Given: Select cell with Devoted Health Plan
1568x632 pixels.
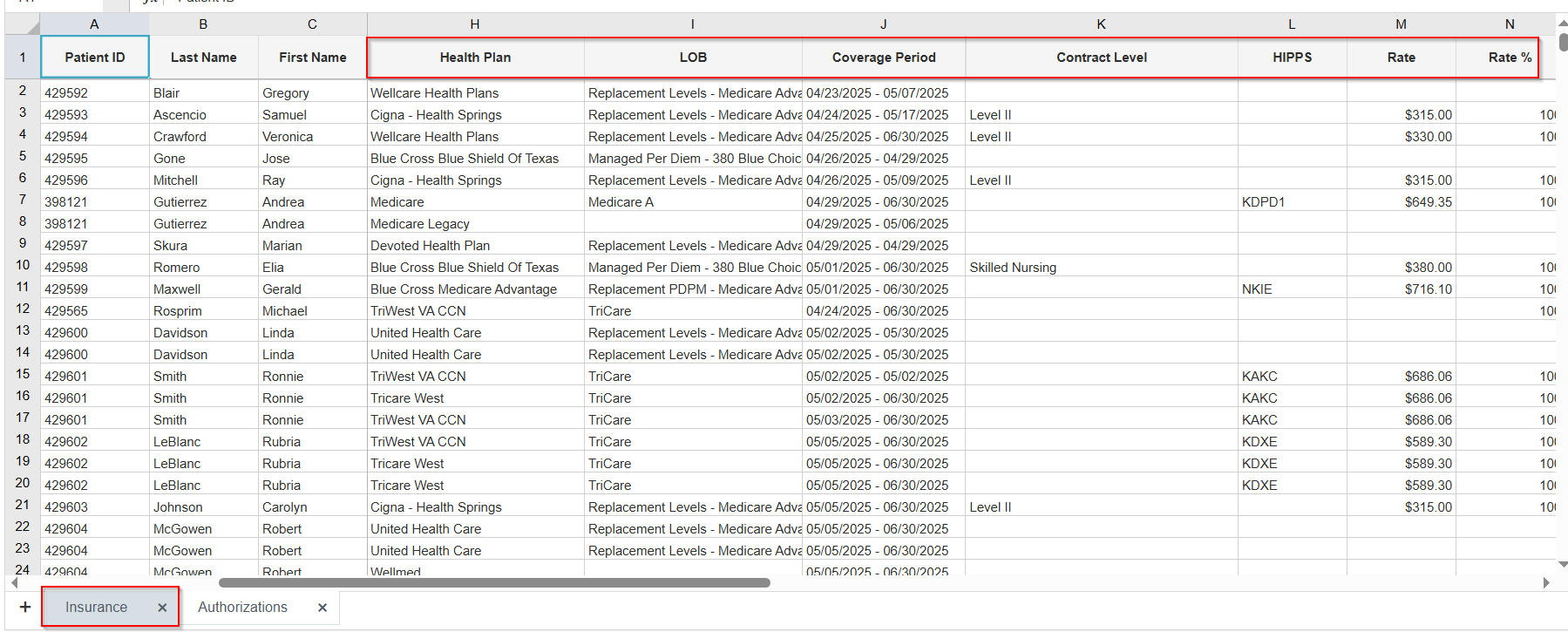Looking at the screenshot, I should [475, 246].
